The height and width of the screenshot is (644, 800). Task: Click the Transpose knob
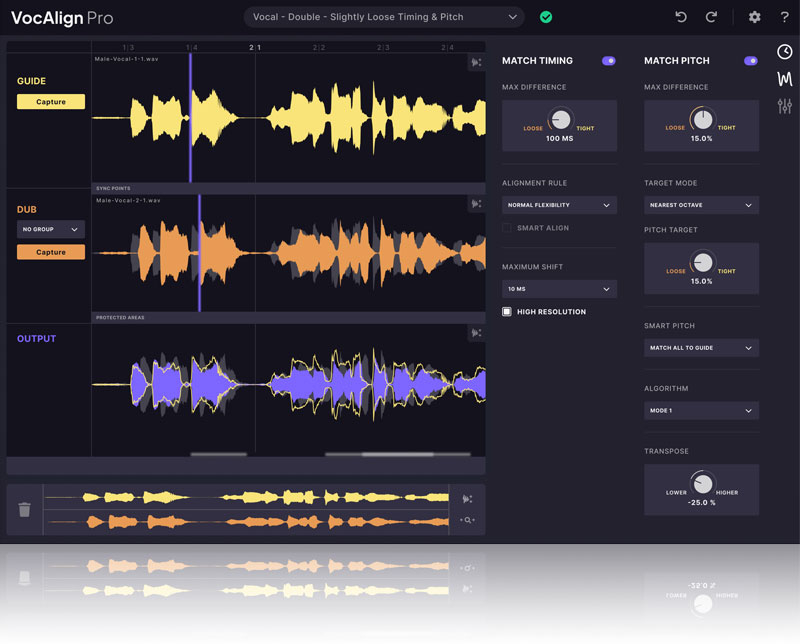point(702,484)
